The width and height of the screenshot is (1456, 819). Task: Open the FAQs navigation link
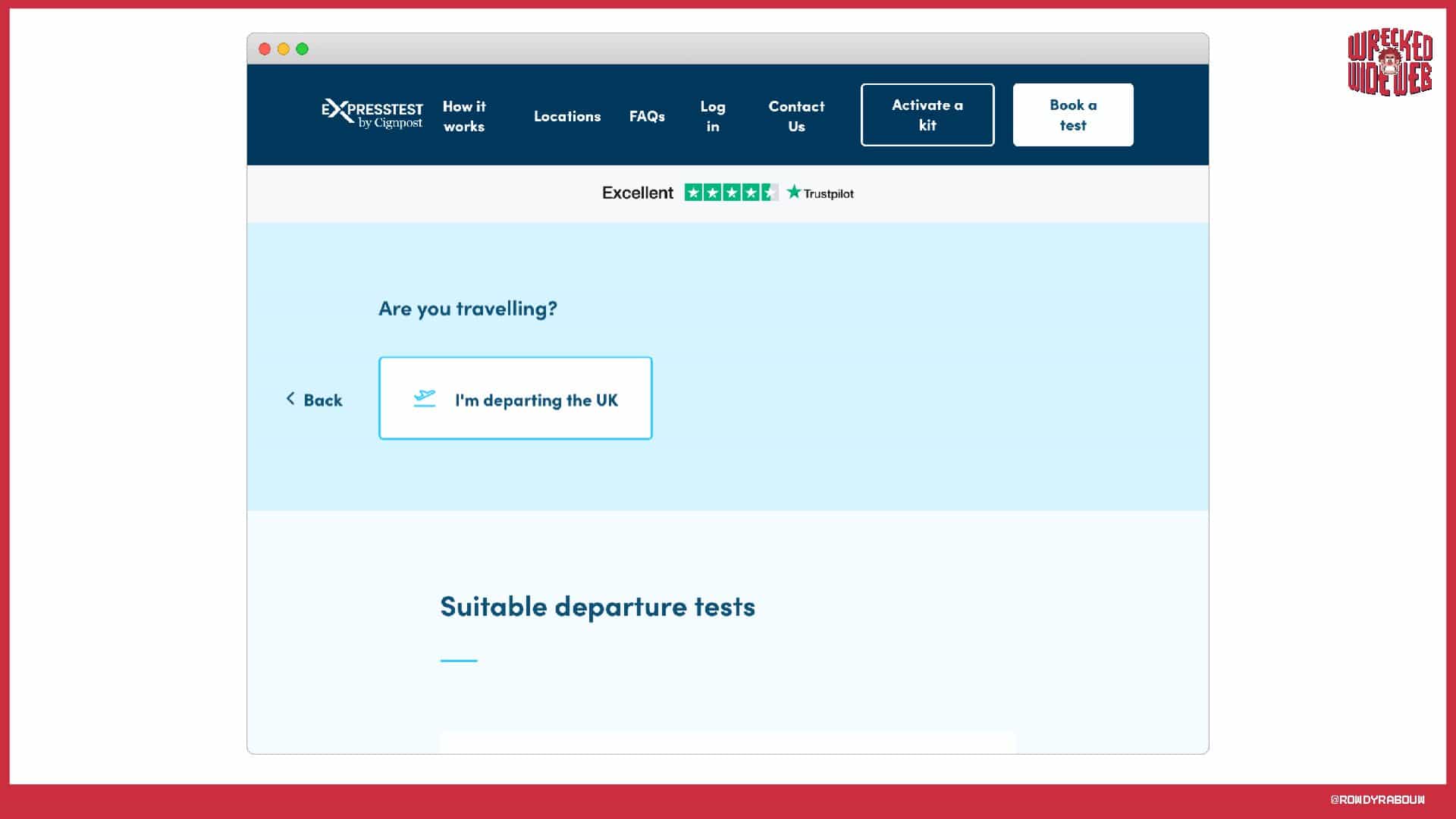tap(647, 116)
